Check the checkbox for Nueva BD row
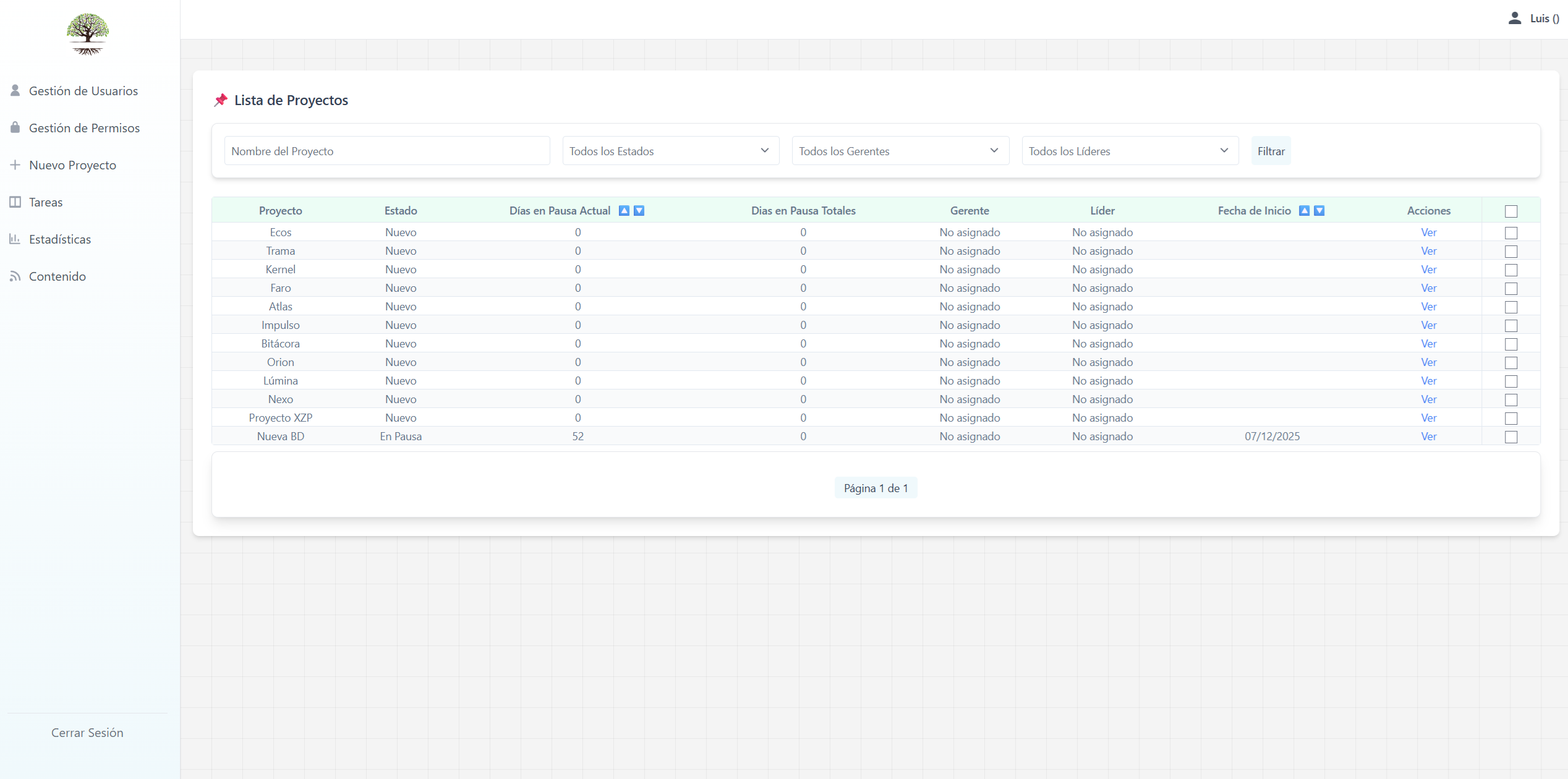 1510,437
